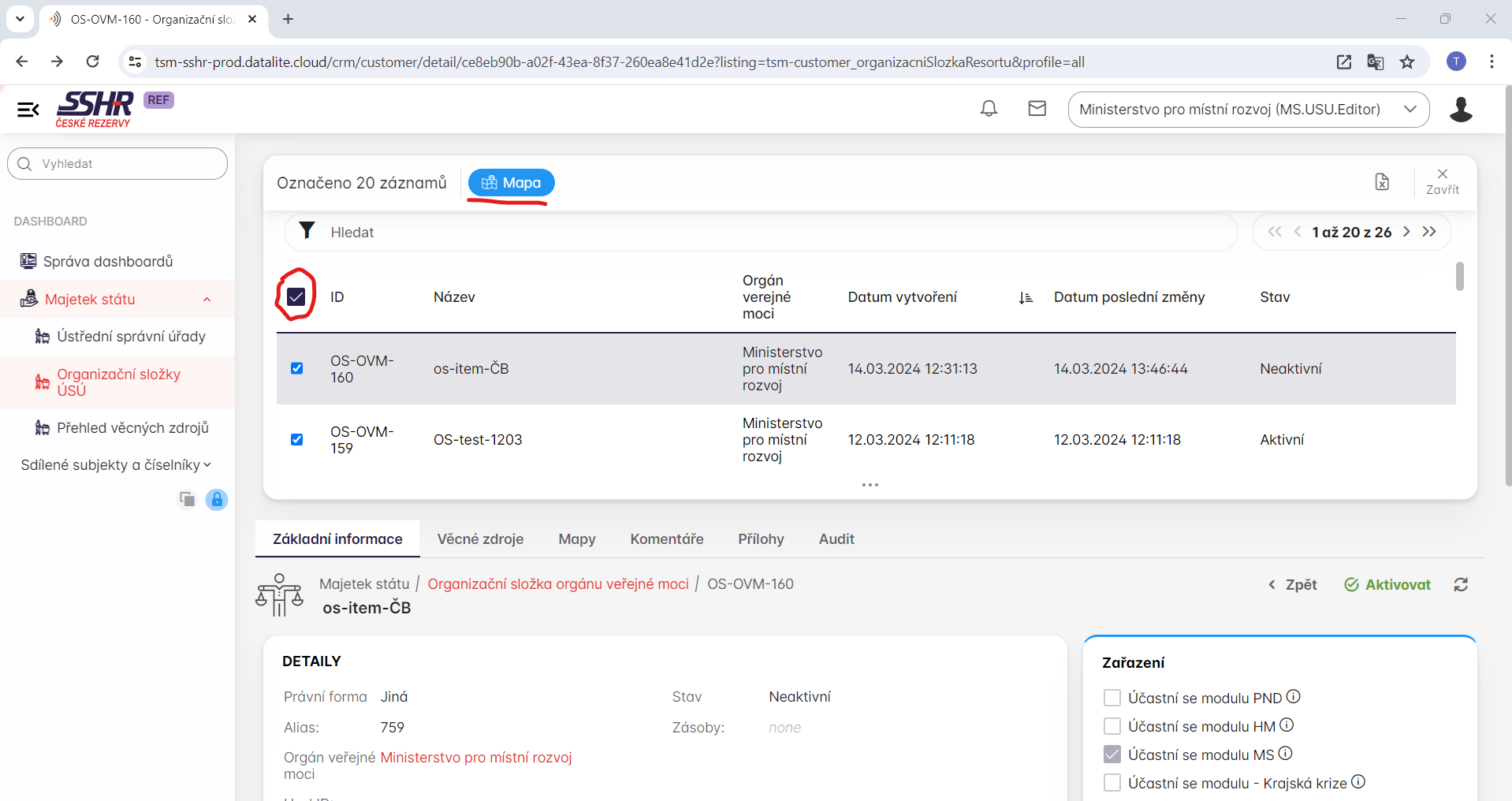1512x801 pixels.
Task: Click the filter funnel icon
Action: (307, 231)
